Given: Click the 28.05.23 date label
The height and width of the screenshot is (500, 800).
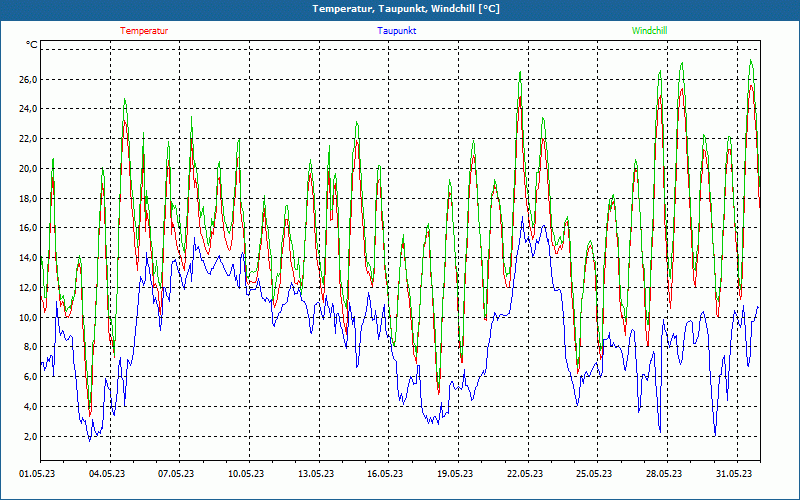Looking at the screenshot, I should tap(664, 474).
